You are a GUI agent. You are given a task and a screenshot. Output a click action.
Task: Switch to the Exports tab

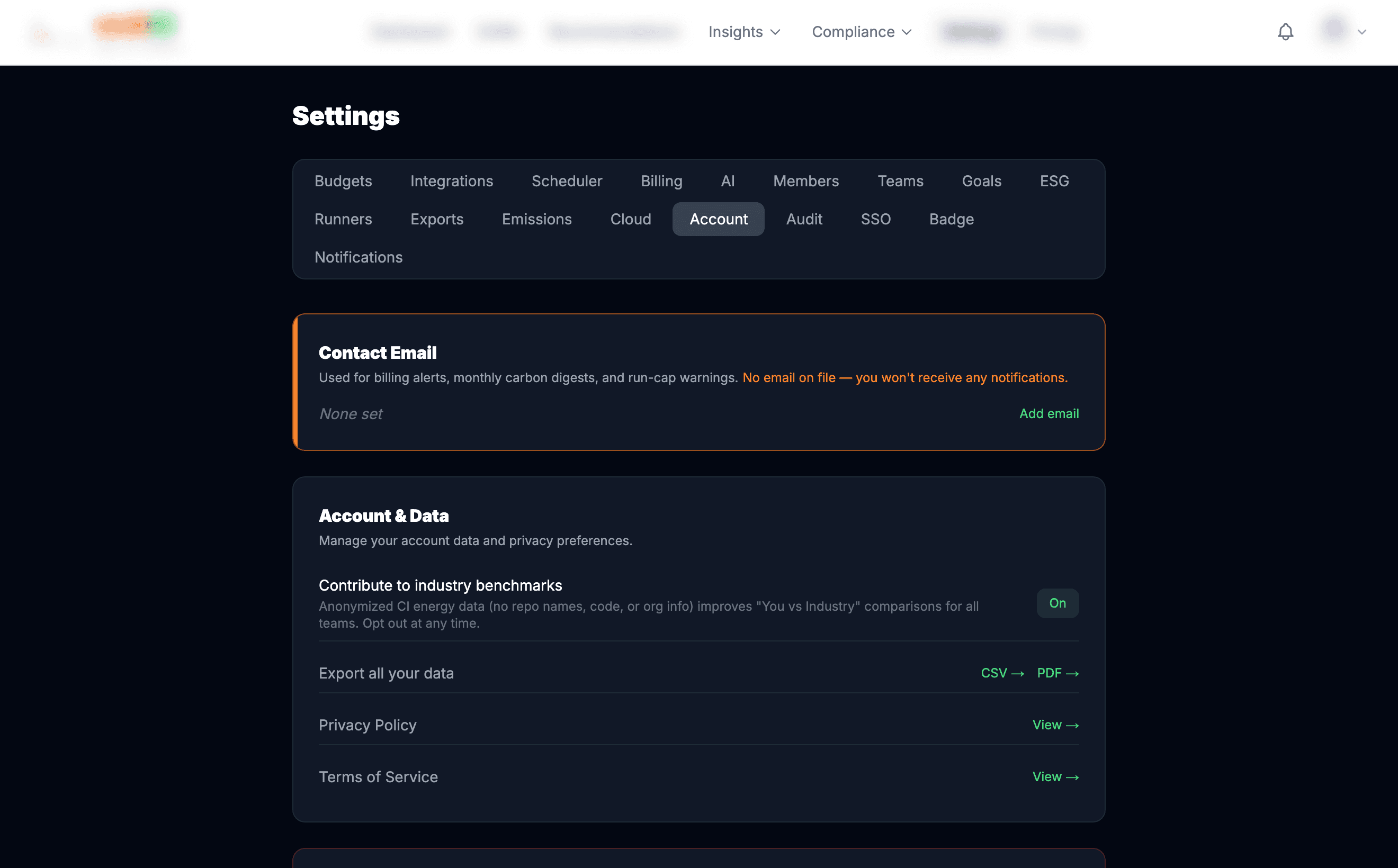436,219
